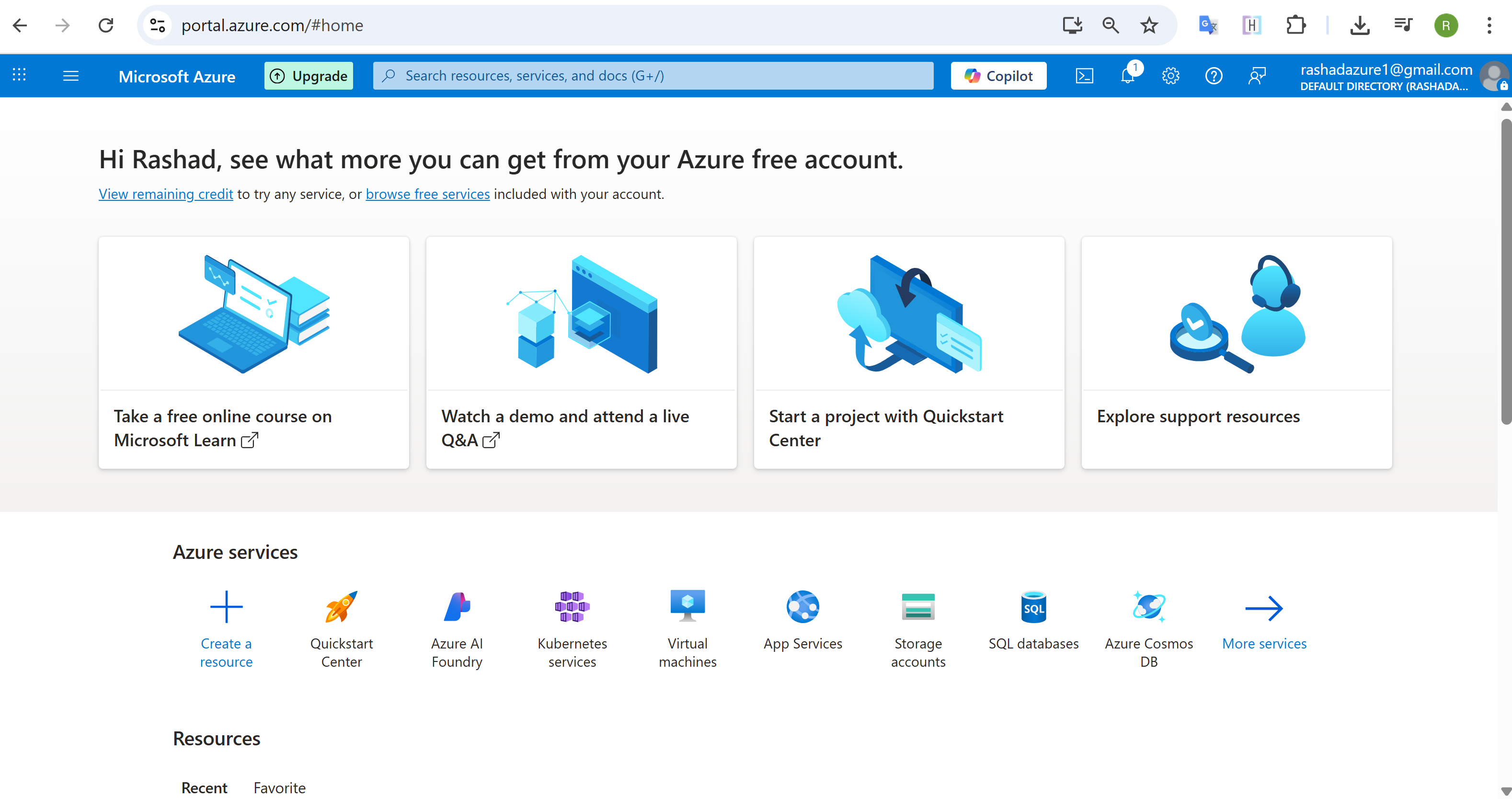Open Chrome's three-dot menu
Viewport: 1512px width, 799px height.
(1489, 25)
